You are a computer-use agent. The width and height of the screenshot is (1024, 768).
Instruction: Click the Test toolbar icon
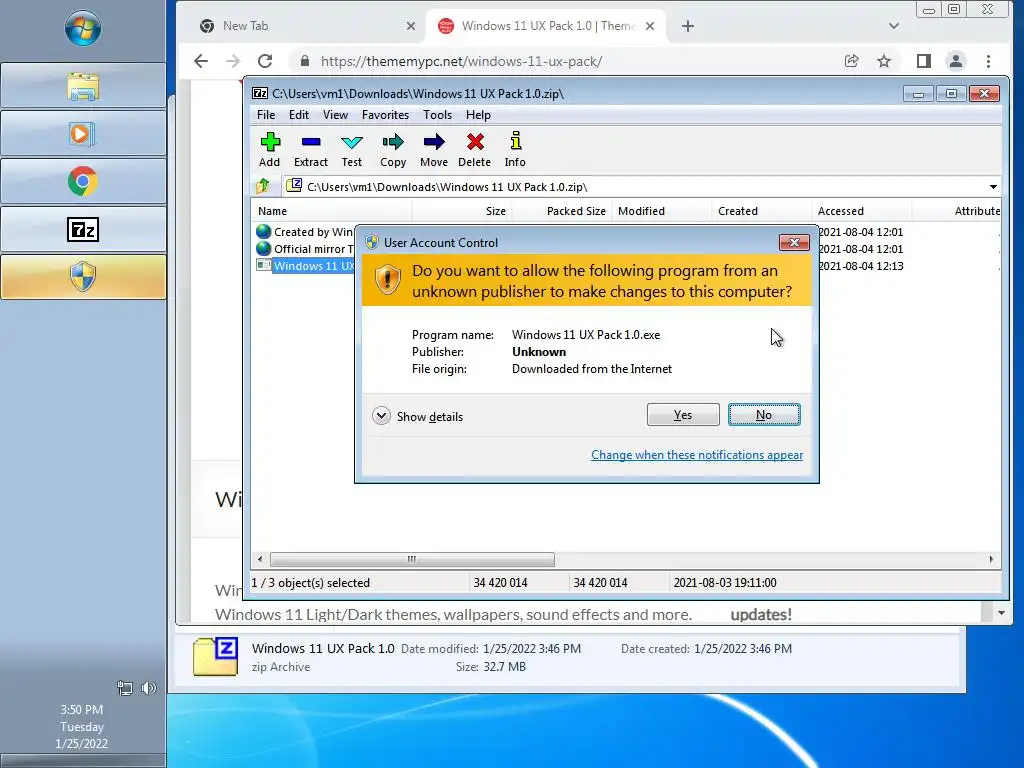pyautogui.click(x=351, y=150)
